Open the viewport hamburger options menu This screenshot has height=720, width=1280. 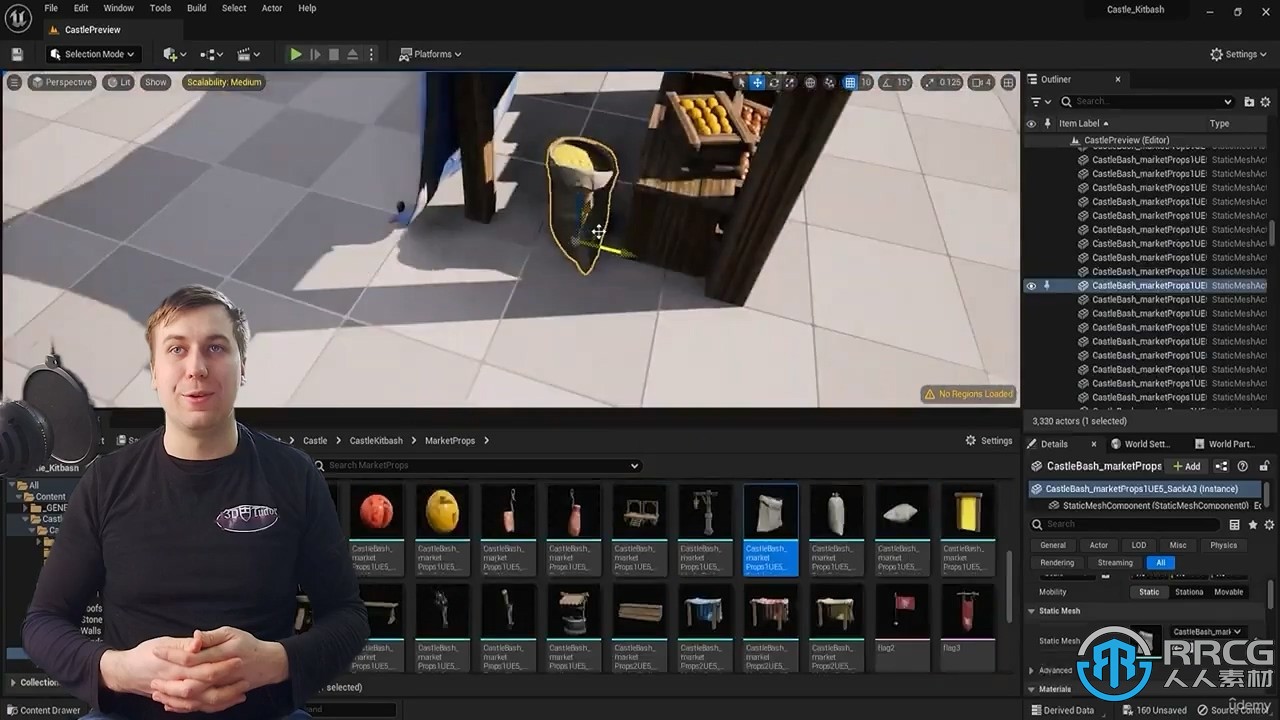(14, 82)
